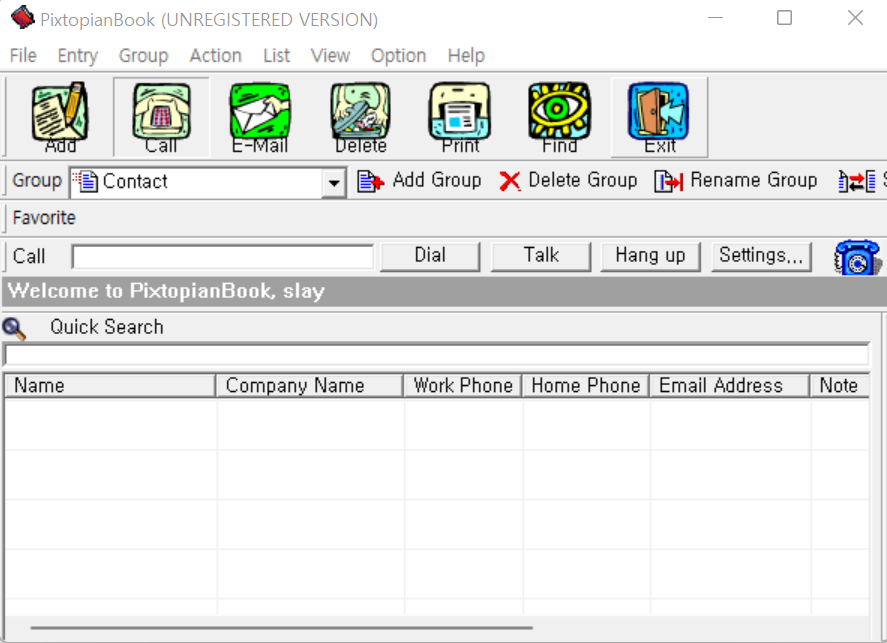Viewport: 887px width, 643px height.
Task: Open the Entry menu
Action: click(77, 55)
